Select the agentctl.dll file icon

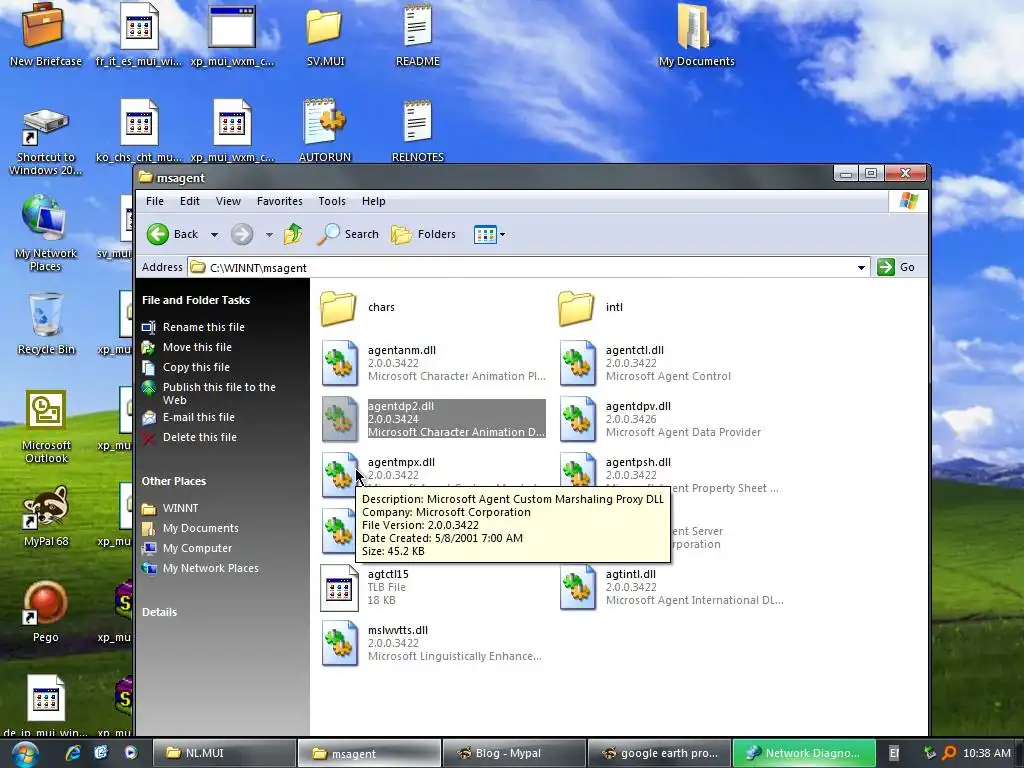pos(577,363)
